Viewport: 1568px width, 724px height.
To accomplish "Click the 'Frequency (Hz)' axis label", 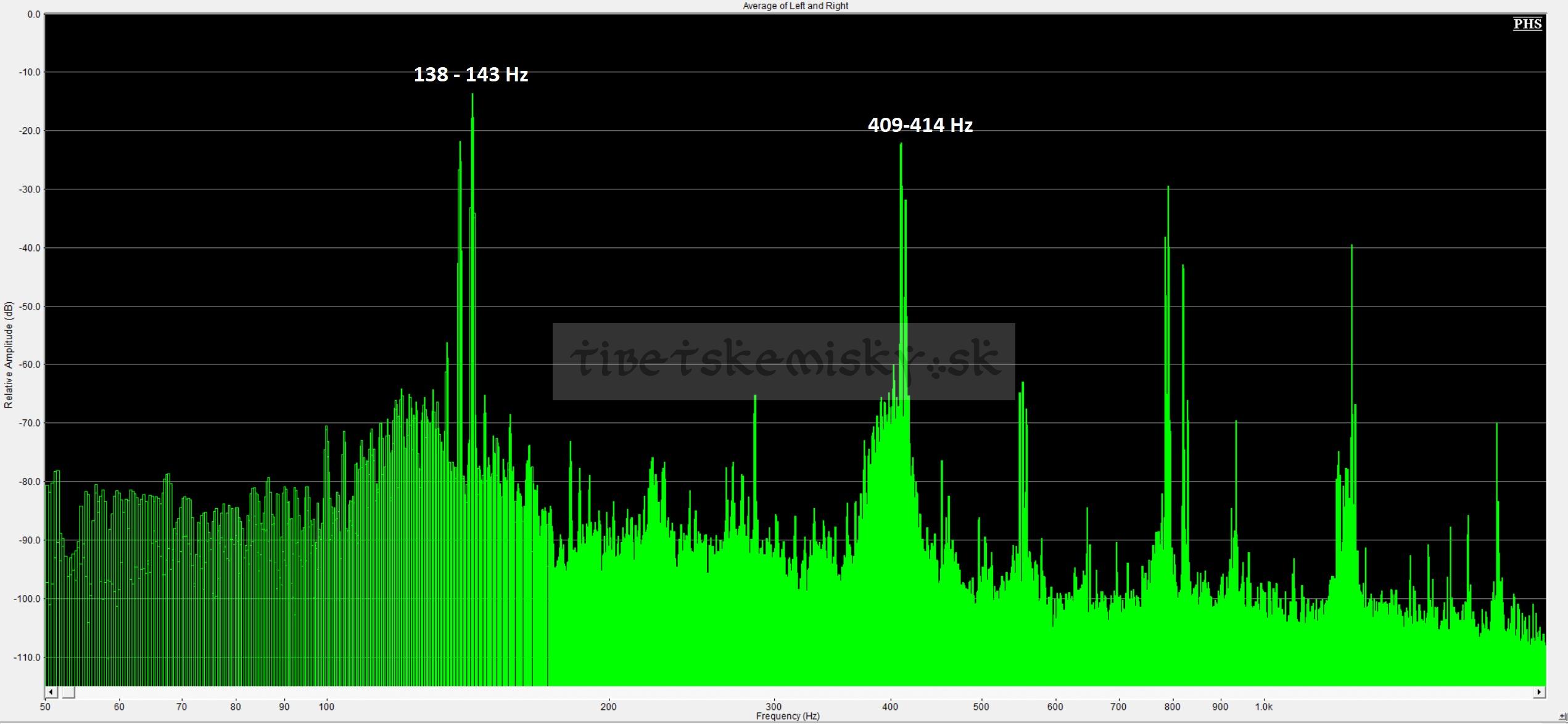I will (788, 716).
